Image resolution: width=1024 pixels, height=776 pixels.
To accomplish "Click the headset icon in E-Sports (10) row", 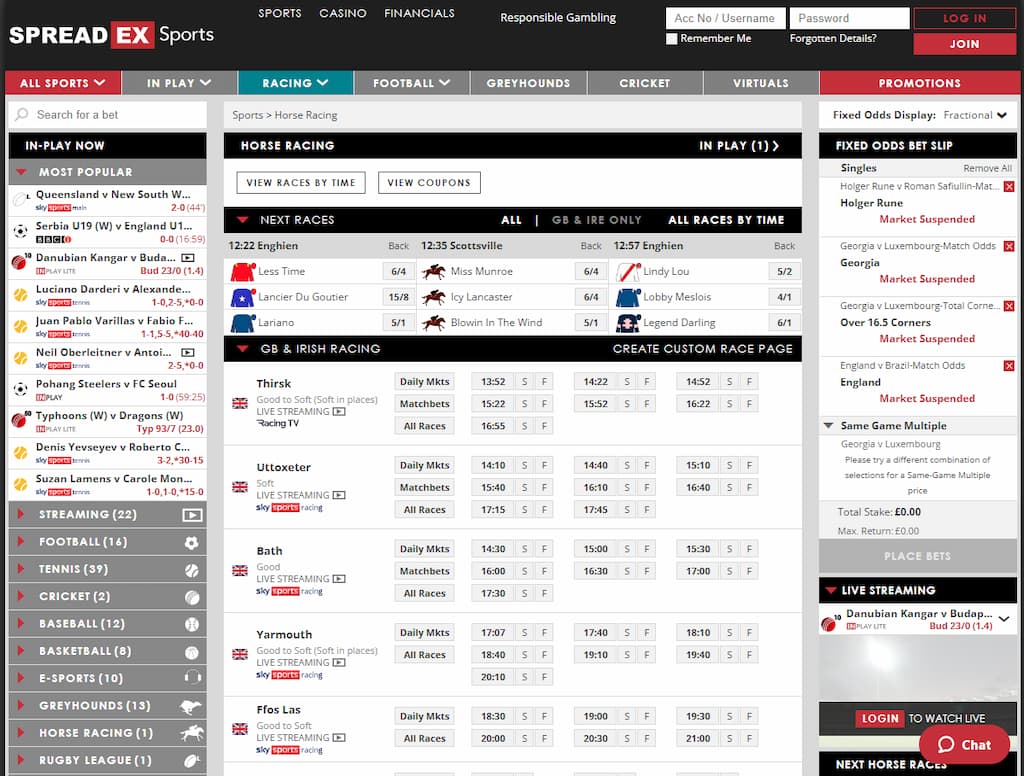I will coord(193,677).
